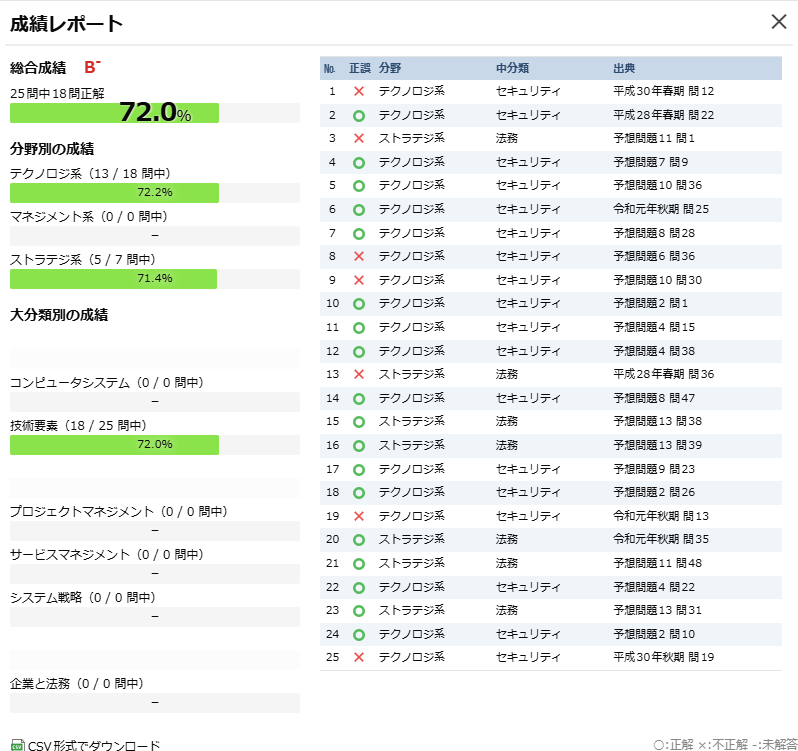The image size is (798, 751).
Task: Click the green circle on row 17
Action: (359, 470)
